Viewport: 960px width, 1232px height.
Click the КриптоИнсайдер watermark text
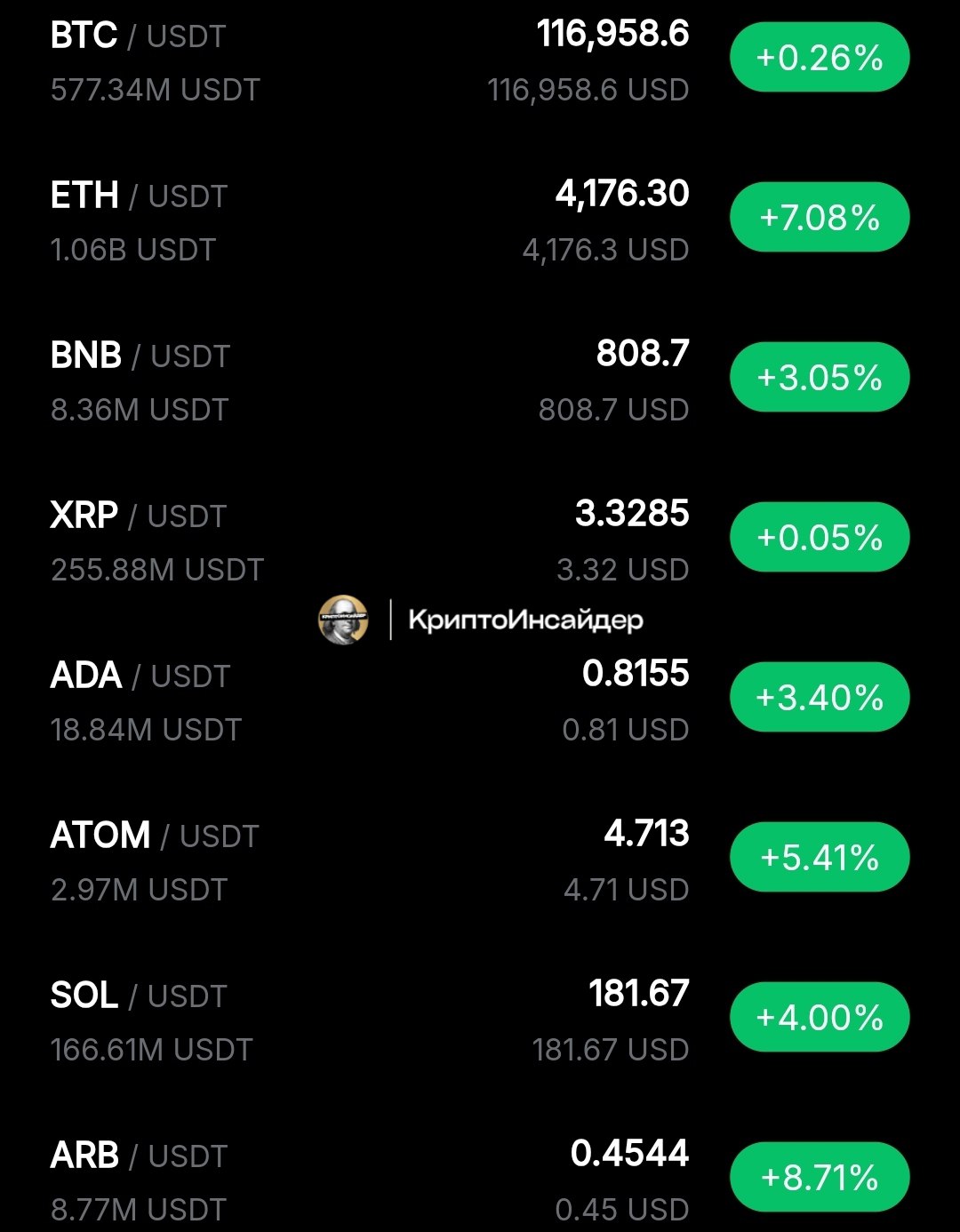click(525, 620)
